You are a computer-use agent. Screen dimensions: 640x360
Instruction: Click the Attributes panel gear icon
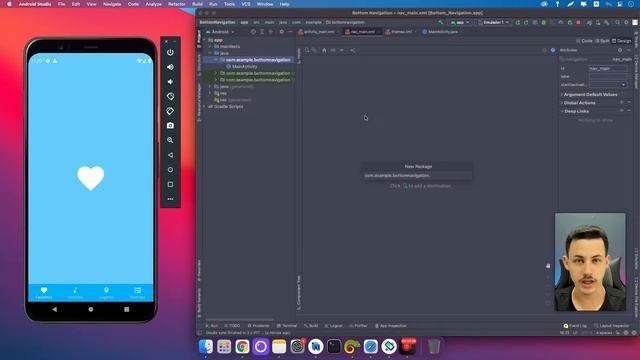click(620, 50)
